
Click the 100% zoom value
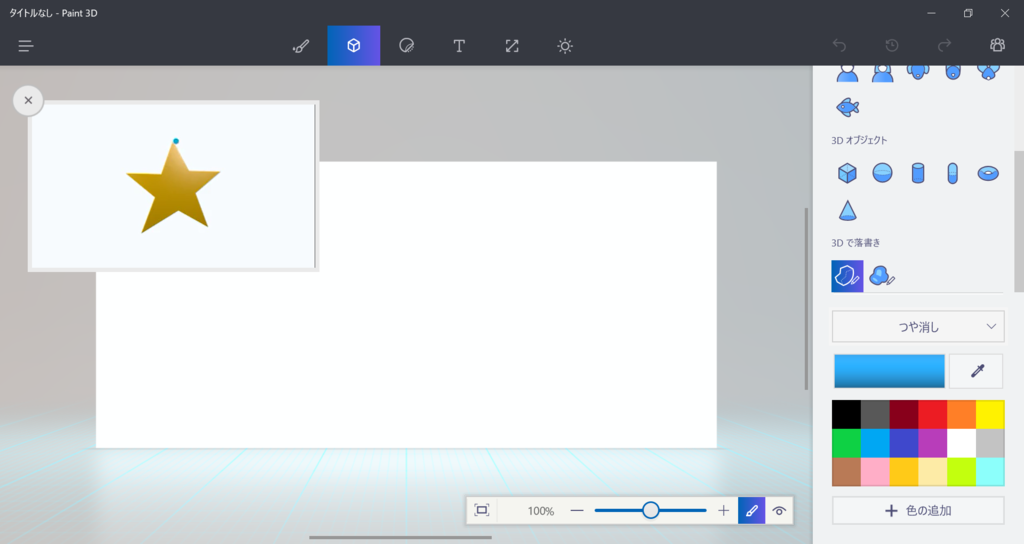coord(541,511)
